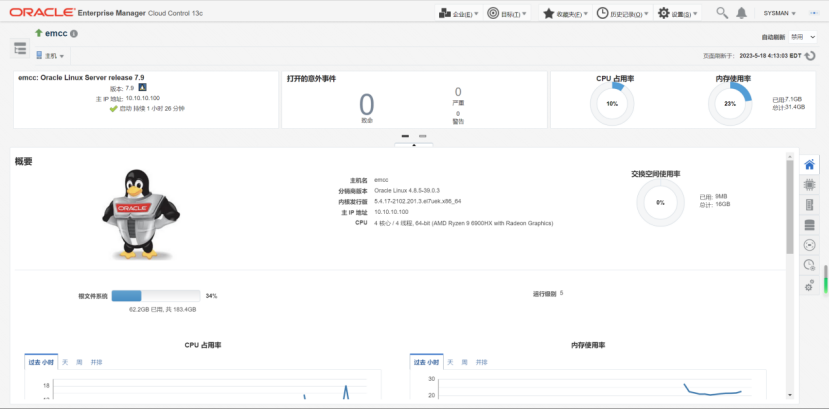
Task: Select CPU 占用率 过去 小时 tab
Action: (x=41, y=362)
